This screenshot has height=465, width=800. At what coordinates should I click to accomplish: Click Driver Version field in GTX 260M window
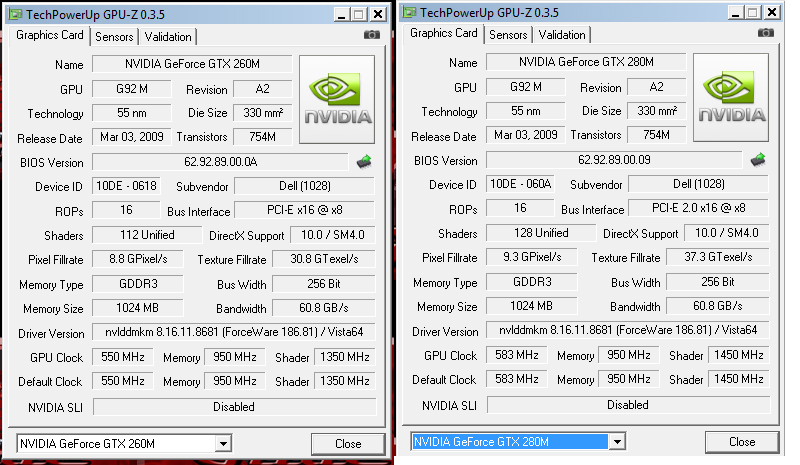(x=234, y=332)
